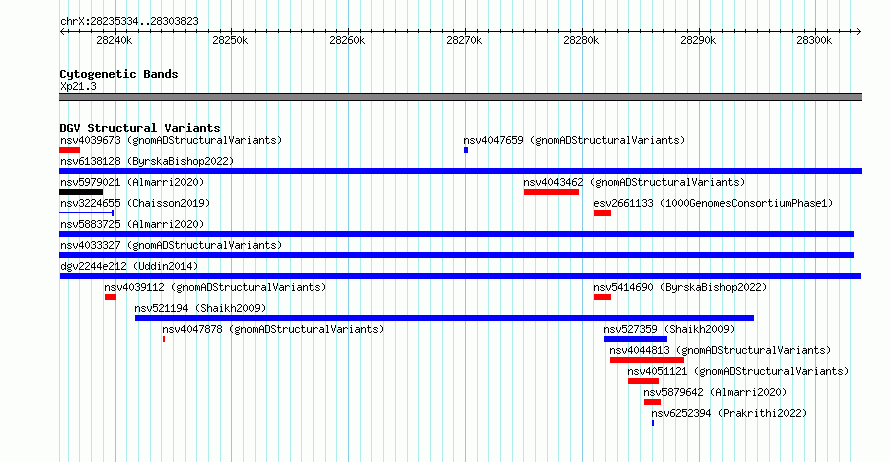890x462 pixels.
Task: Click the 28260k ruler tick label
Action: click(x=347, y=40)
